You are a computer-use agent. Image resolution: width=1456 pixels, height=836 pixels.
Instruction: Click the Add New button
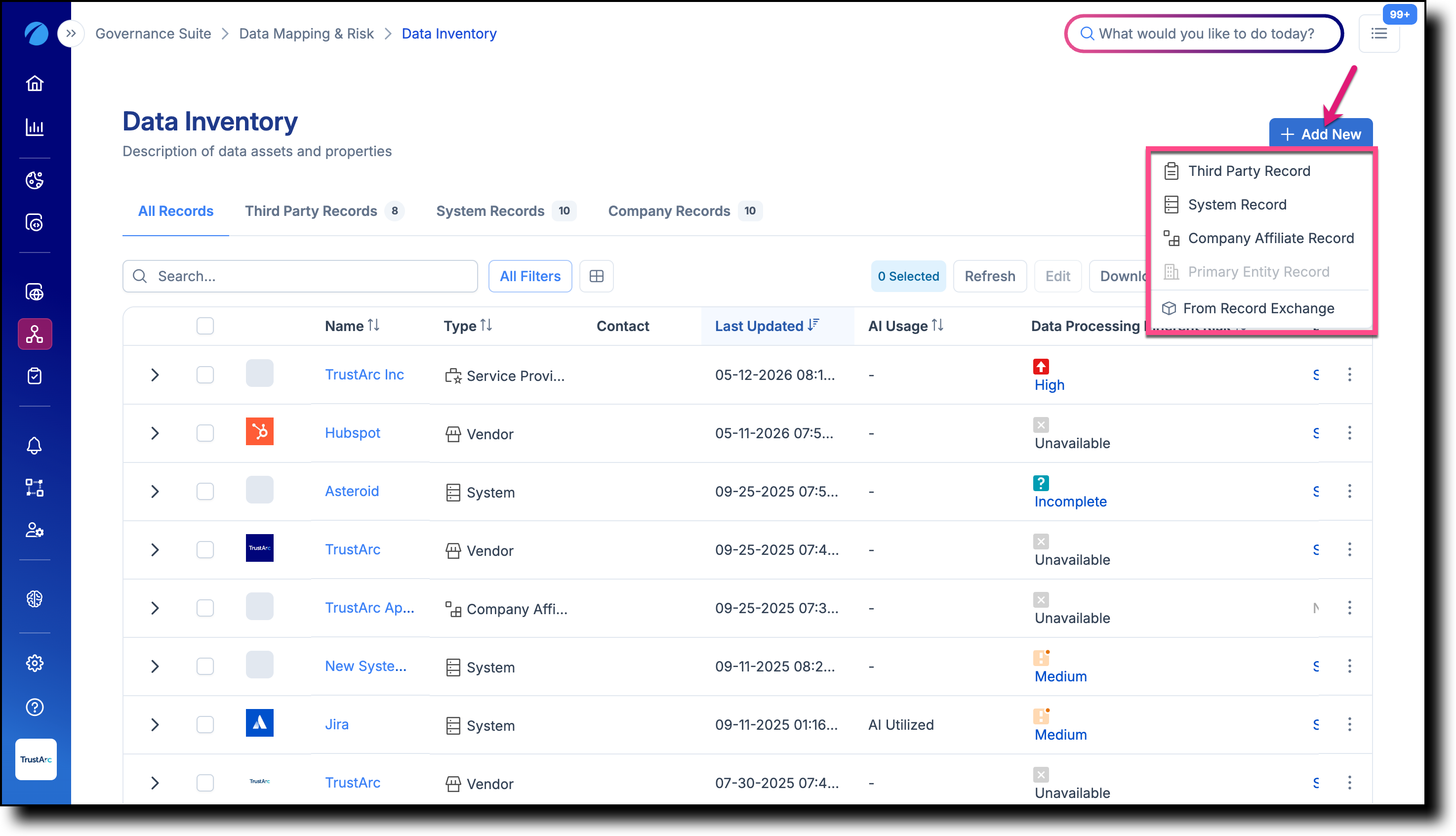(1321, 134)
